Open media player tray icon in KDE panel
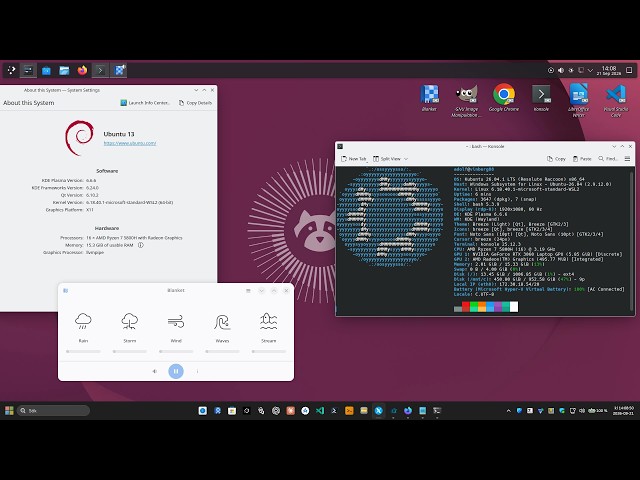 (x=551, y=70)
